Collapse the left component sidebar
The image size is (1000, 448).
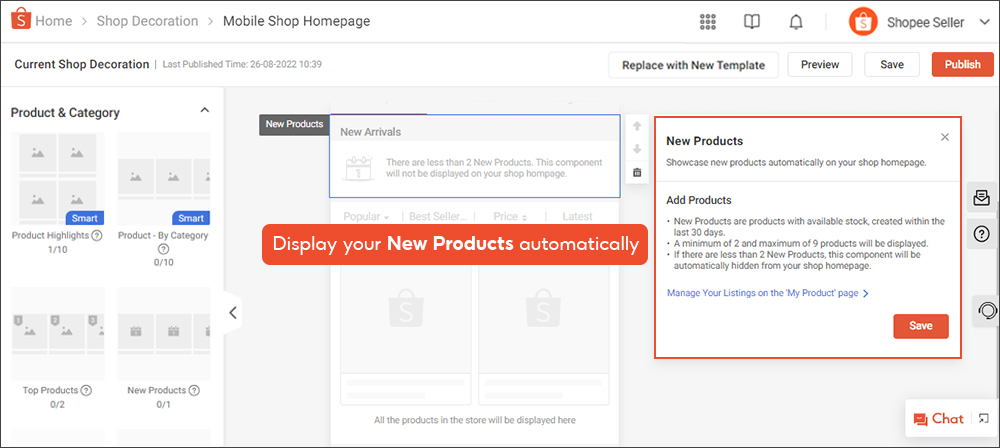pyautogui.click(x=232, y=312)
